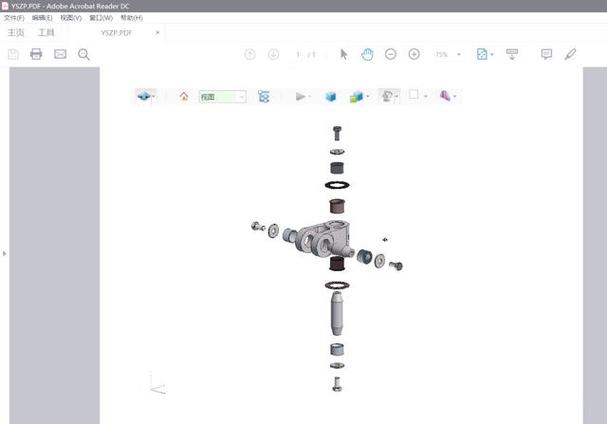The width and height of the screenshot is (607, 424).
Task: Click the read mode scrolling icon
Action: coord(512,54)
